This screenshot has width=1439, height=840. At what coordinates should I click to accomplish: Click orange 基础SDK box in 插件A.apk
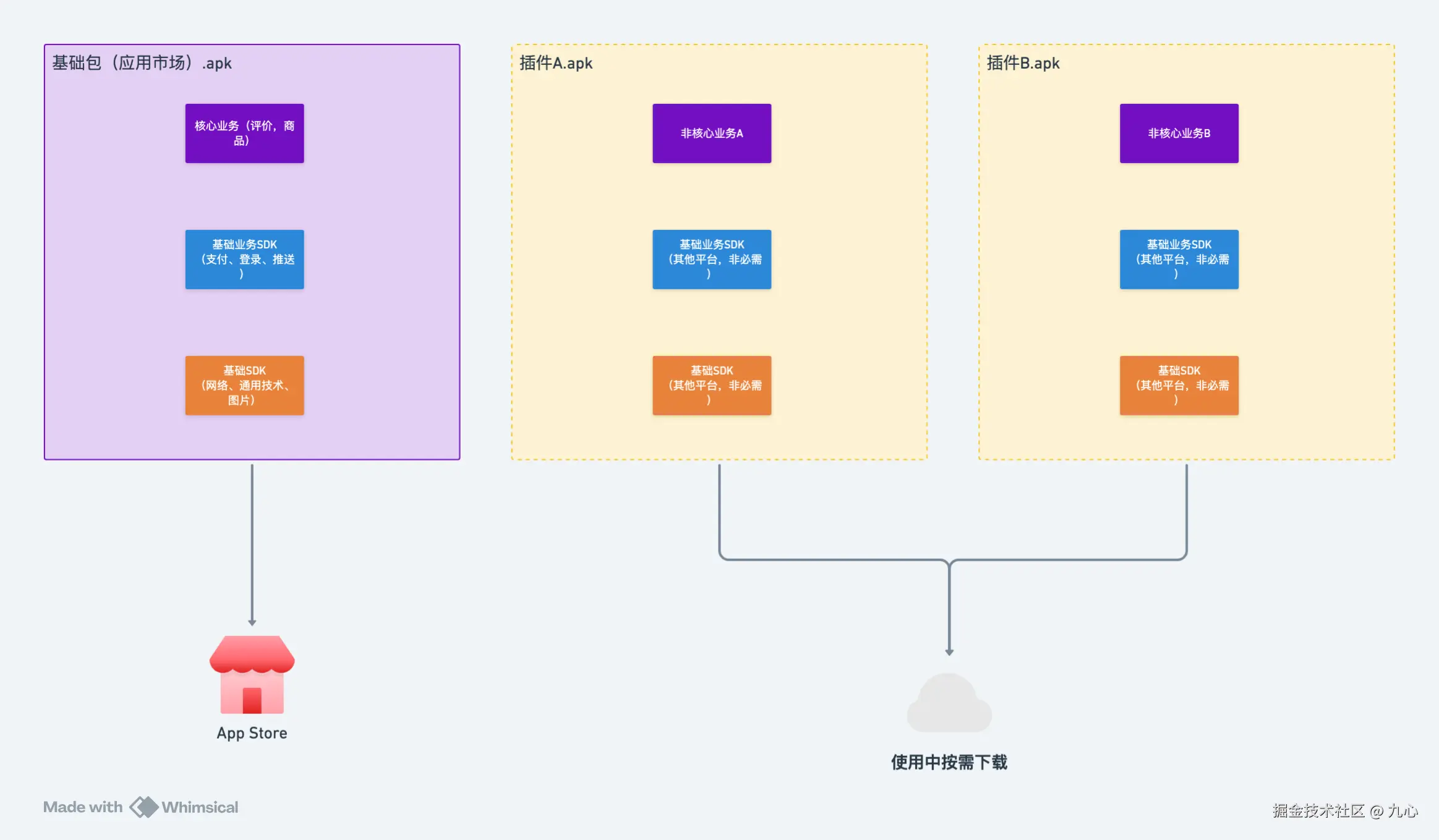tap(712, 385)
